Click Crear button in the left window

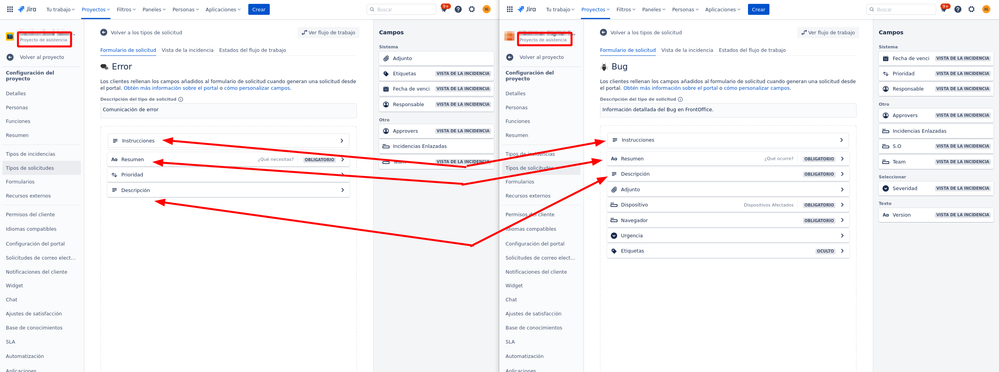[259, 10]
